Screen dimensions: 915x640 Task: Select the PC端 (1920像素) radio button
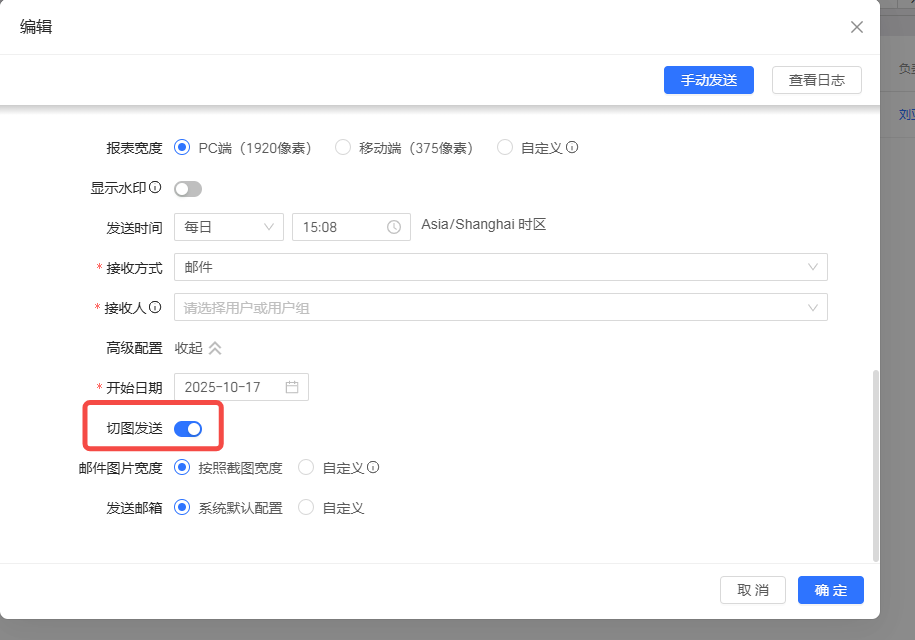click(182, 148)
